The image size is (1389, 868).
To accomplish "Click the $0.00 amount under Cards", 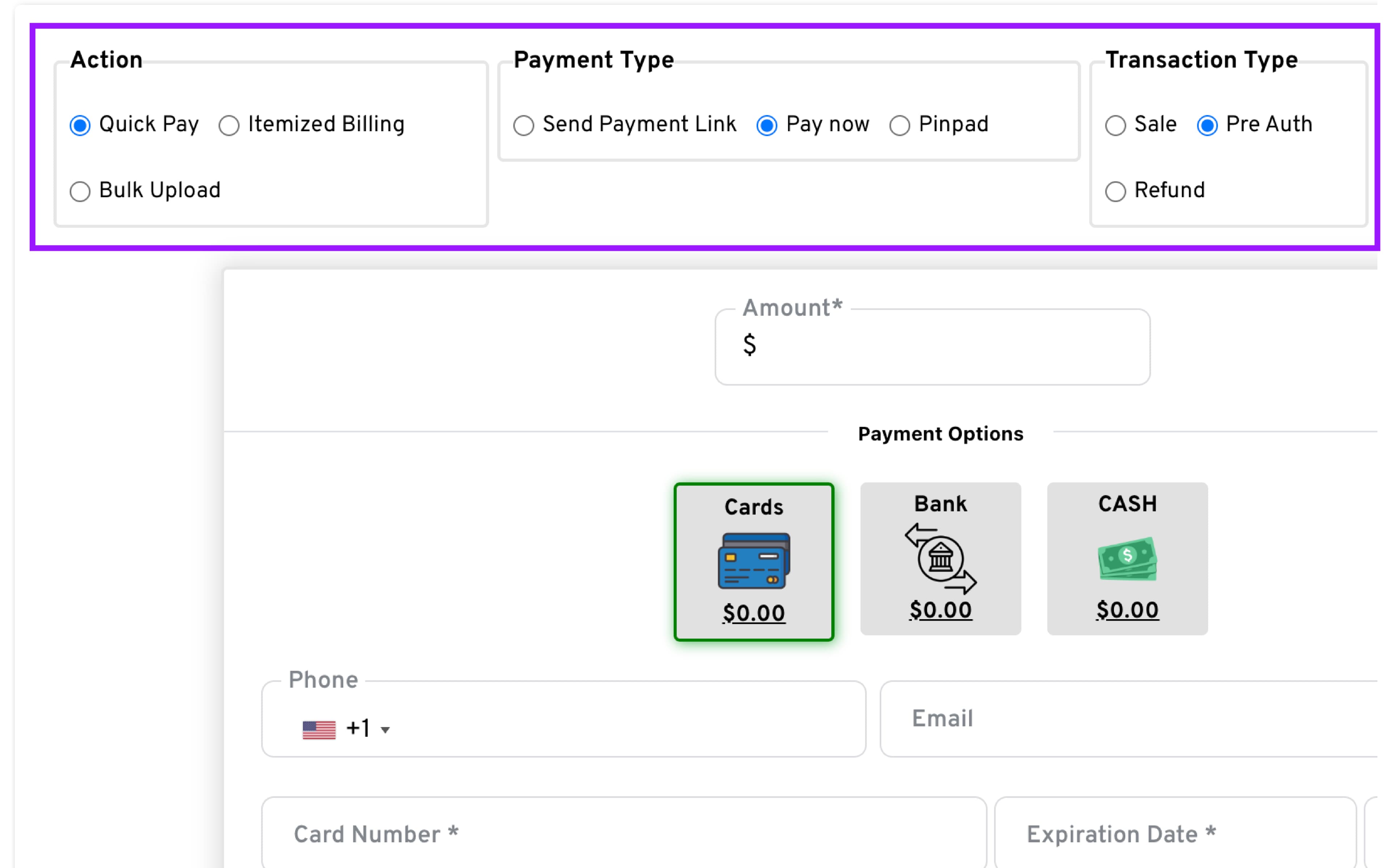I will point(753,613).
